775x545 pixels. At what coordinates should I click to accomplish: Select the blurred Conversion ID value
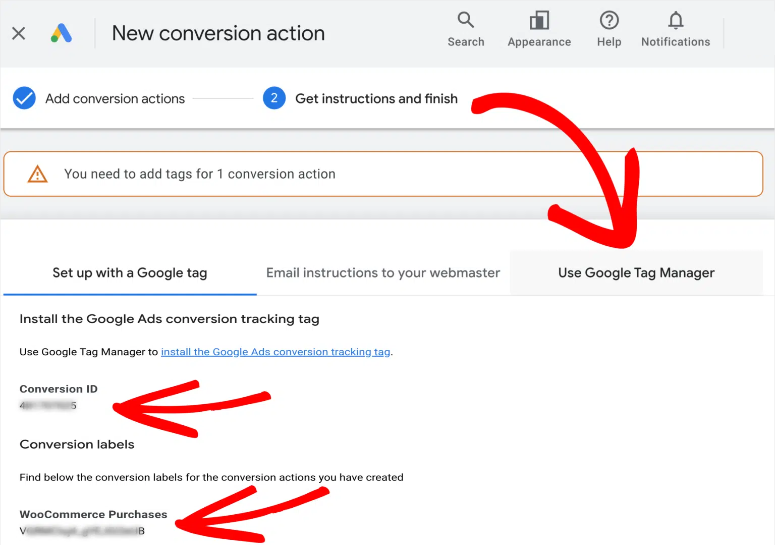pos(48,406)
